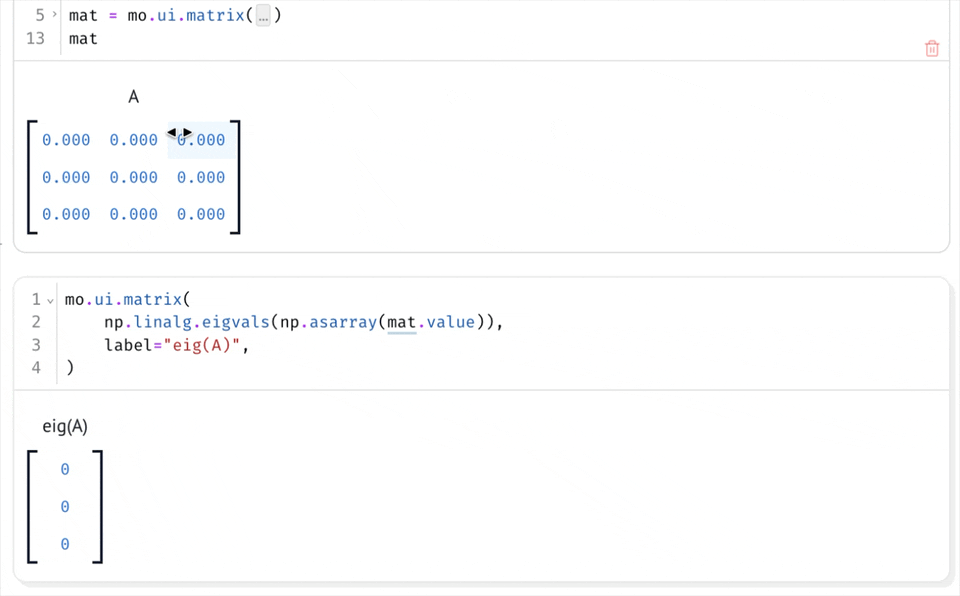Select matrix A row 1, column 2 value

point(134,140)
